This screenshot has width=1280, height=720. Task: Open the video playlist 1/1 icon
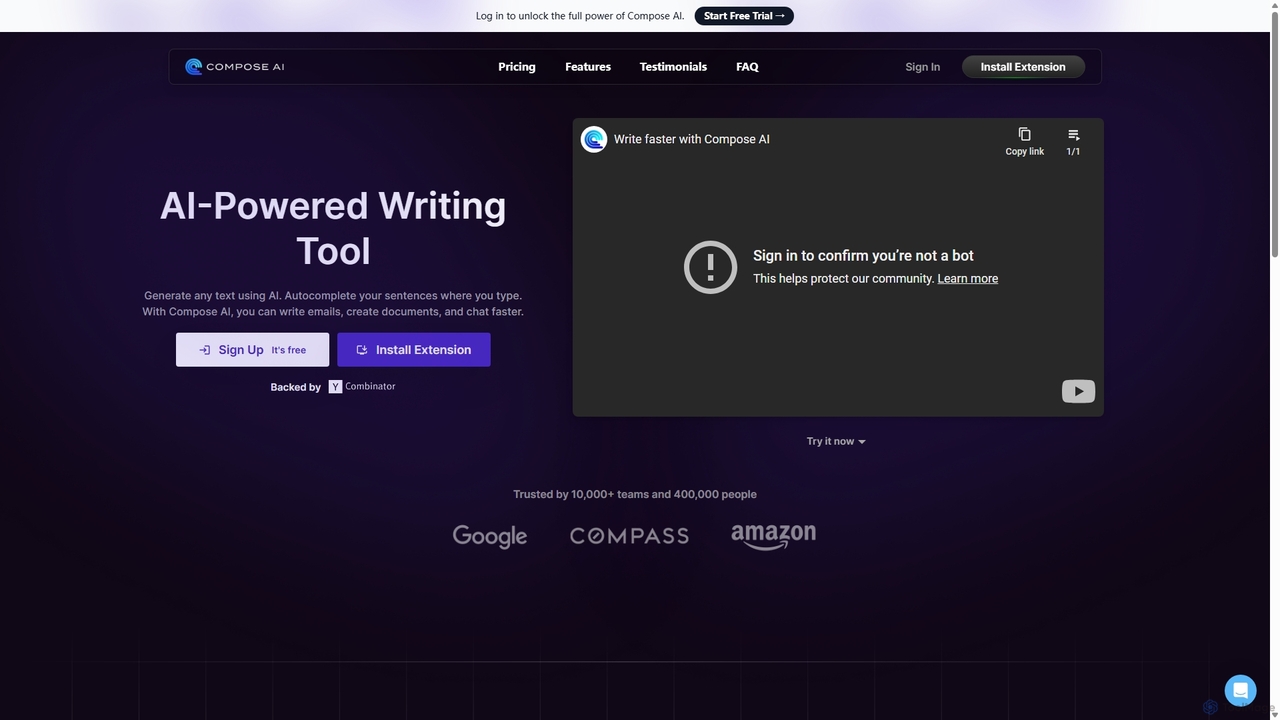[1073, 141]
